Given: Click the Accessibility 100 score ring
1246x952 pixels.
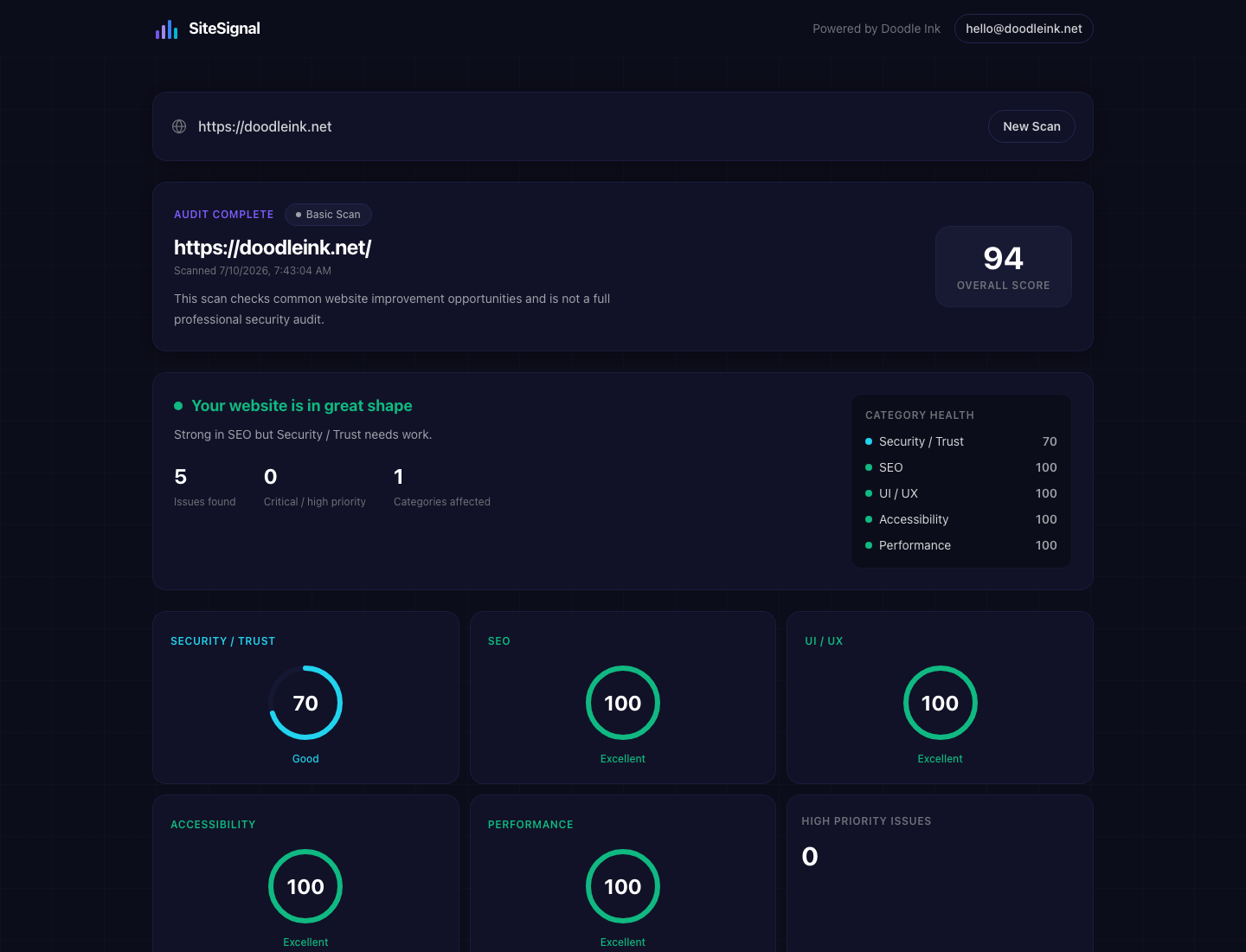Looking at the screenshot, I should pyautogui.click(x=305, y=886).
